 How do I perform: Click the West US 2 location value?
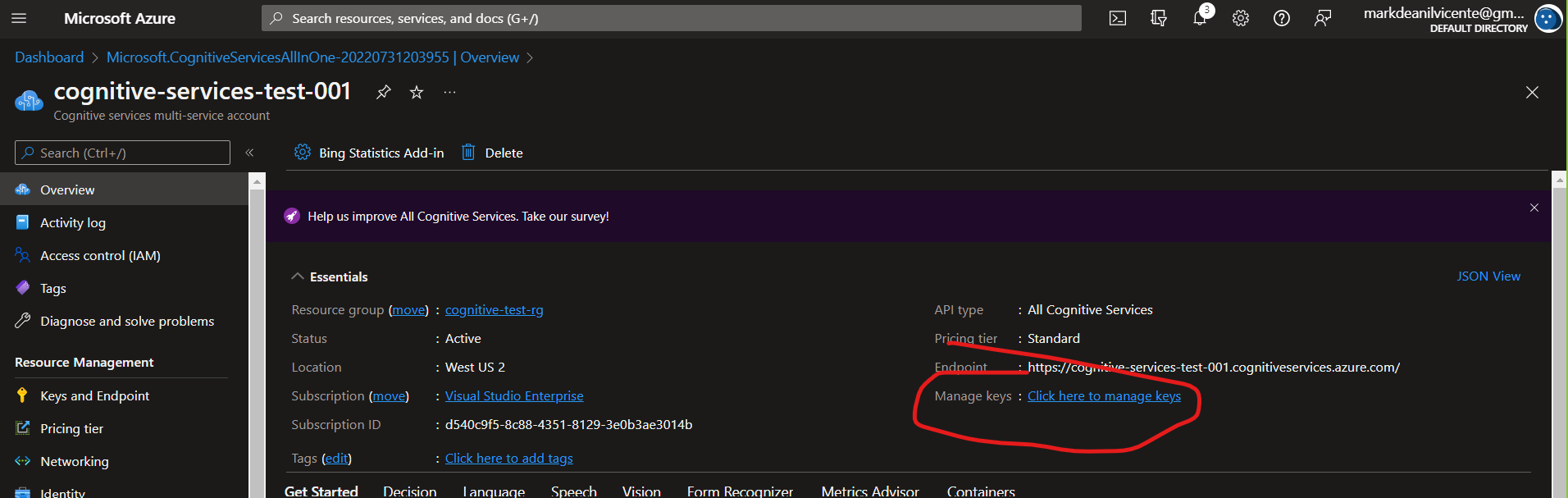(x=475, y=368)
